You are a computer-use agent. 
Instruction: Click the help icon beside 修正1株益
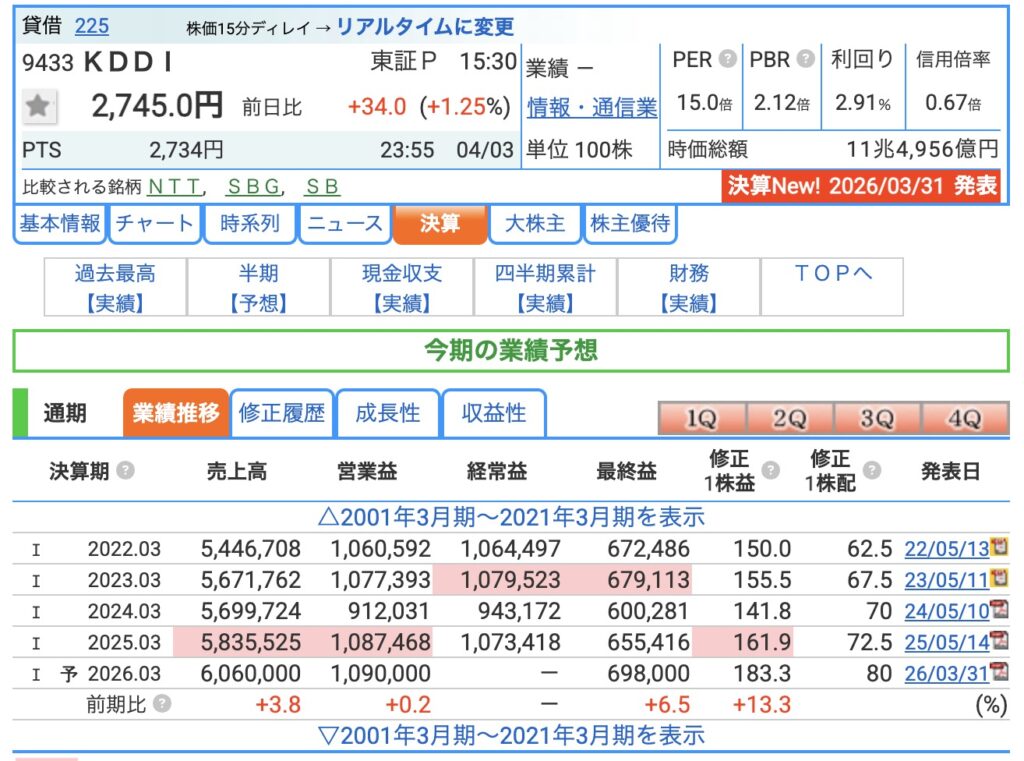pyautogui.click(x=770, y=471)
